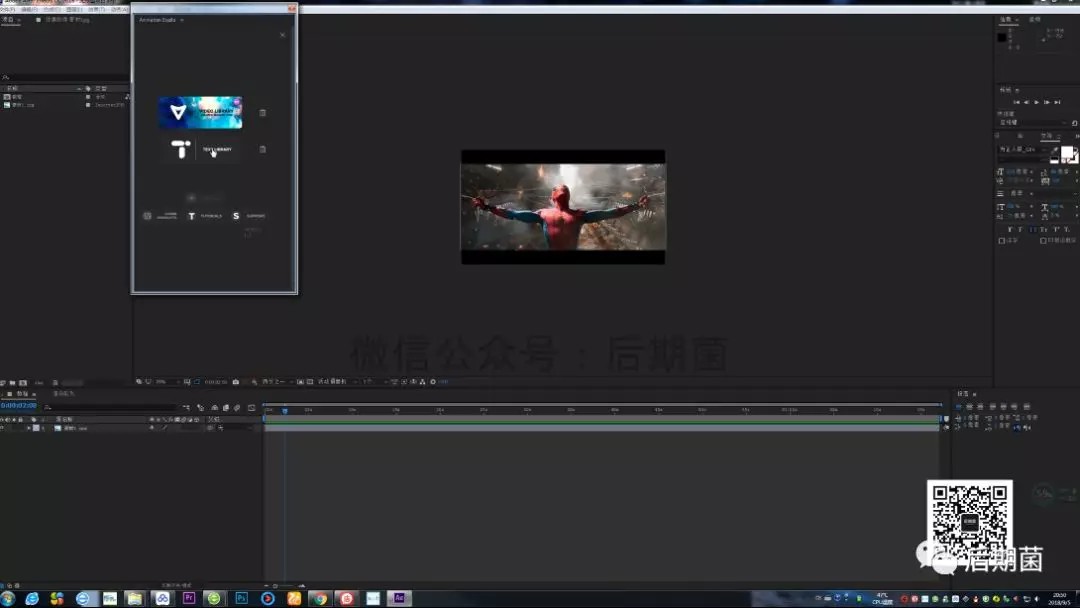Open the graph editor icon in timeline
This screenshot has width=1080, height=608.
(251, 408)
